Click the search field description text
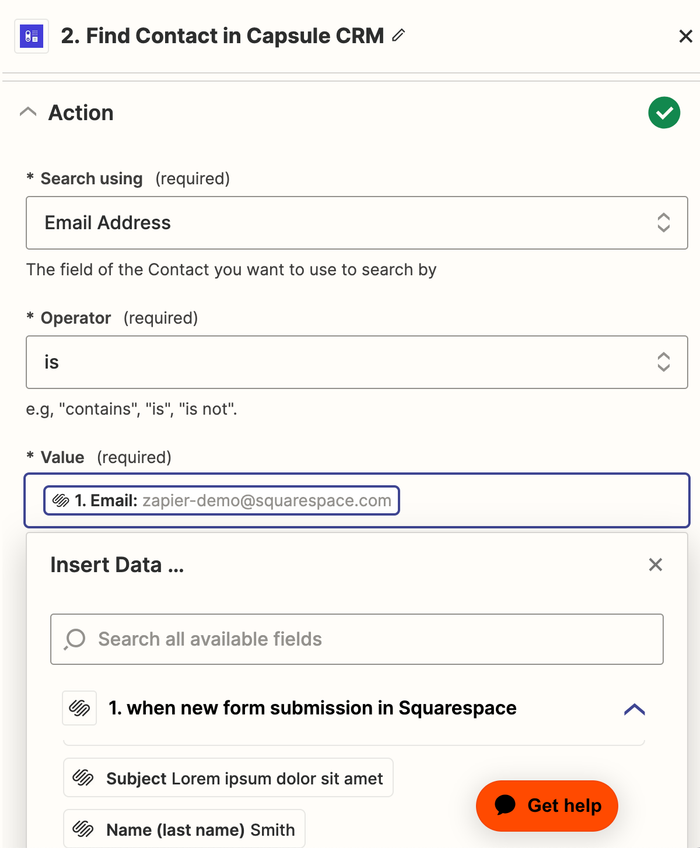This screenshot has width=700, height=848. (x=231, y=269)
